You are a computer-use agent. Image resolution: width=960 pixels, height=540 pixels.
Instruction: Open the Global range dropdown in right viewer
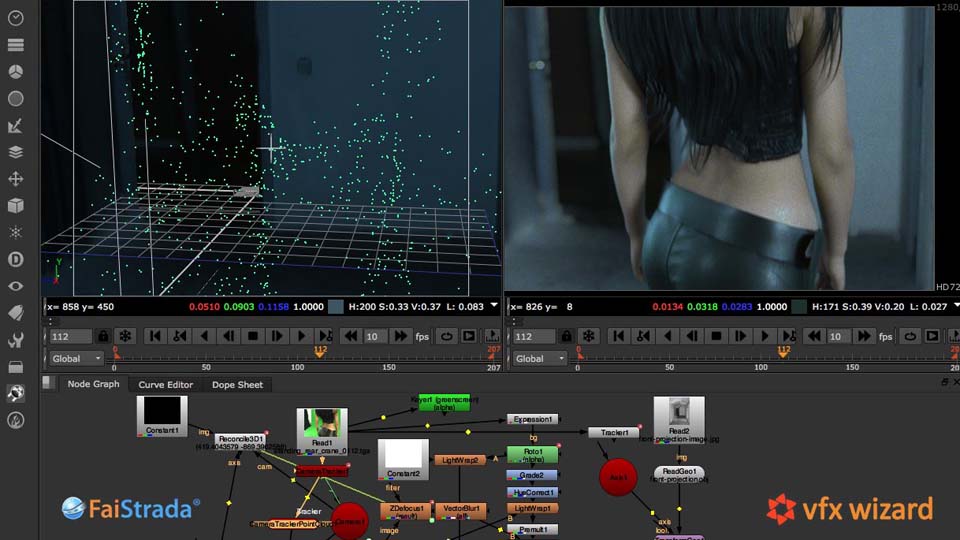click(538, 358)
